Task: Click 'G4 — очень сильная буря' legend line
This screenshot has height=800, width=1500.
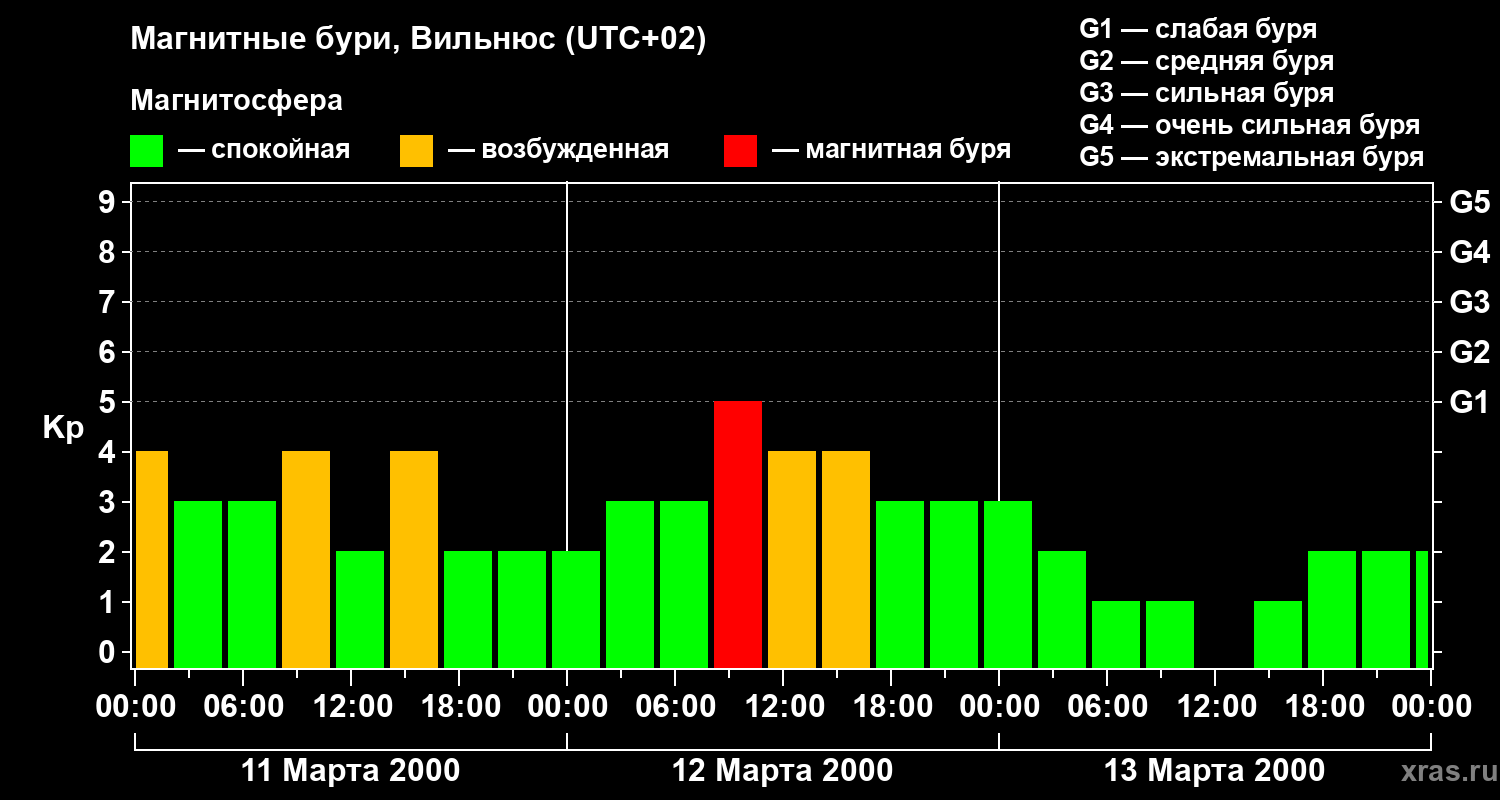Action: [x=1249, y=125]
